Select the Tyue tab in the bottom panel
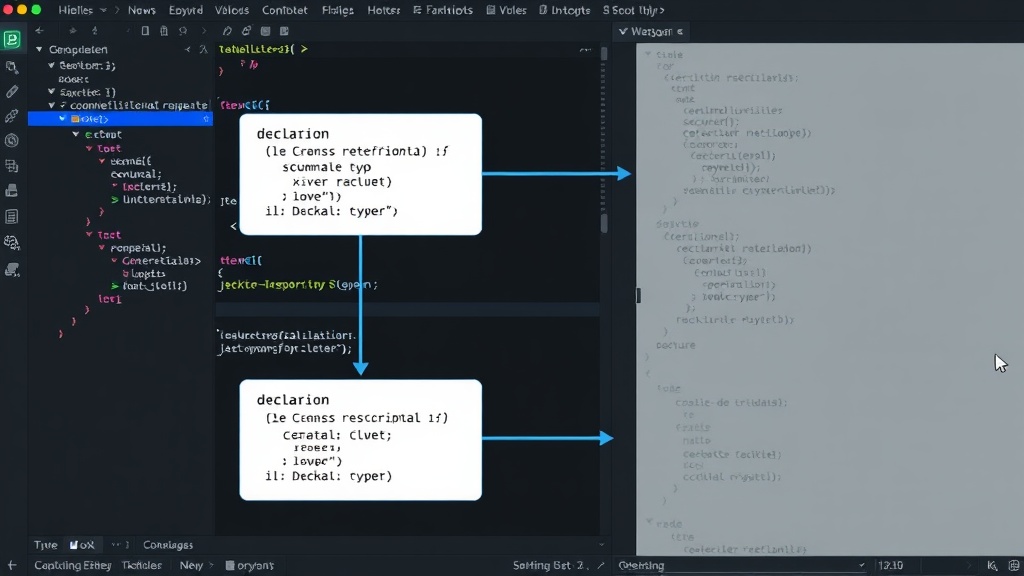 (46, 545)
